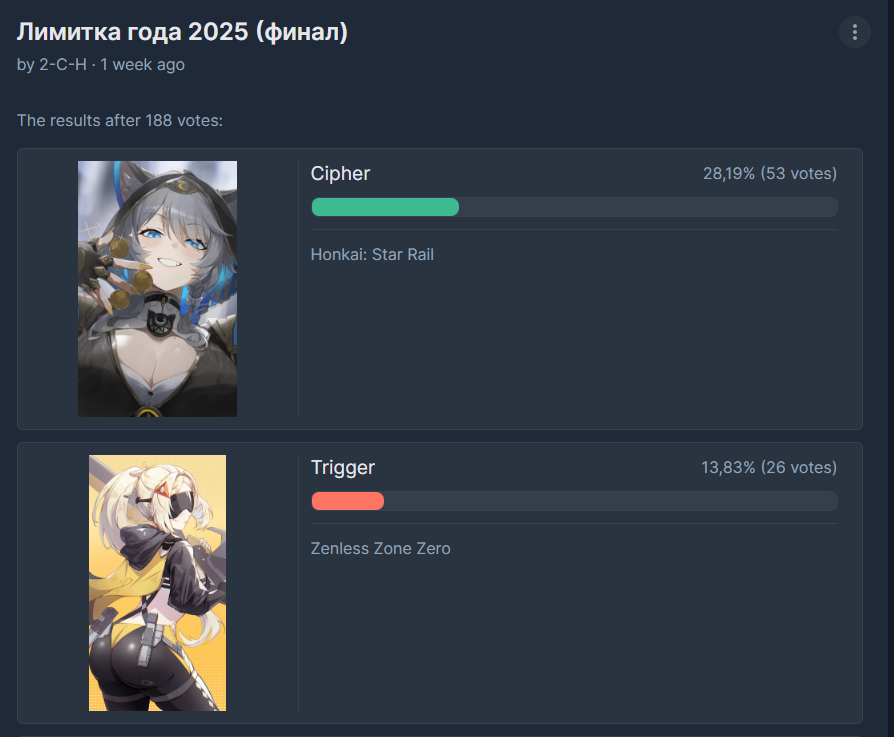Screen dimensions: 894x737
Task: Click the poll author 2-C-H link
Action: 63,64
